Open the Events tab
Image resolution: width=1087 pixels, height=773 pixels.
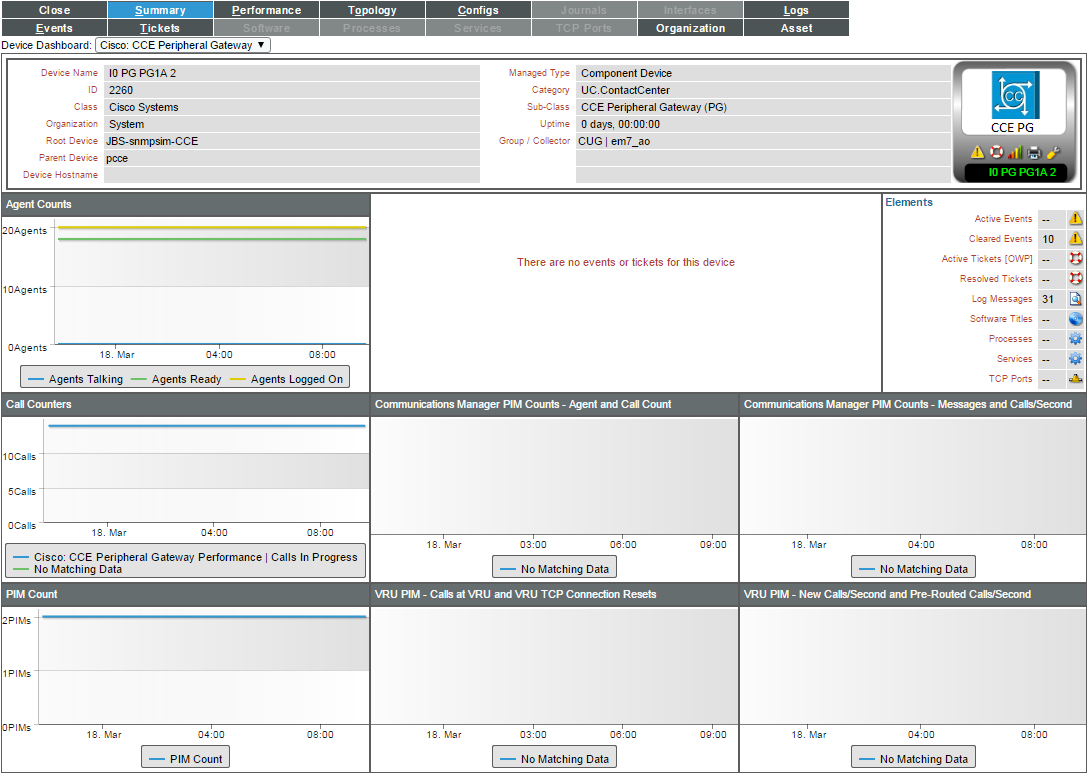[x=54, y=28]
